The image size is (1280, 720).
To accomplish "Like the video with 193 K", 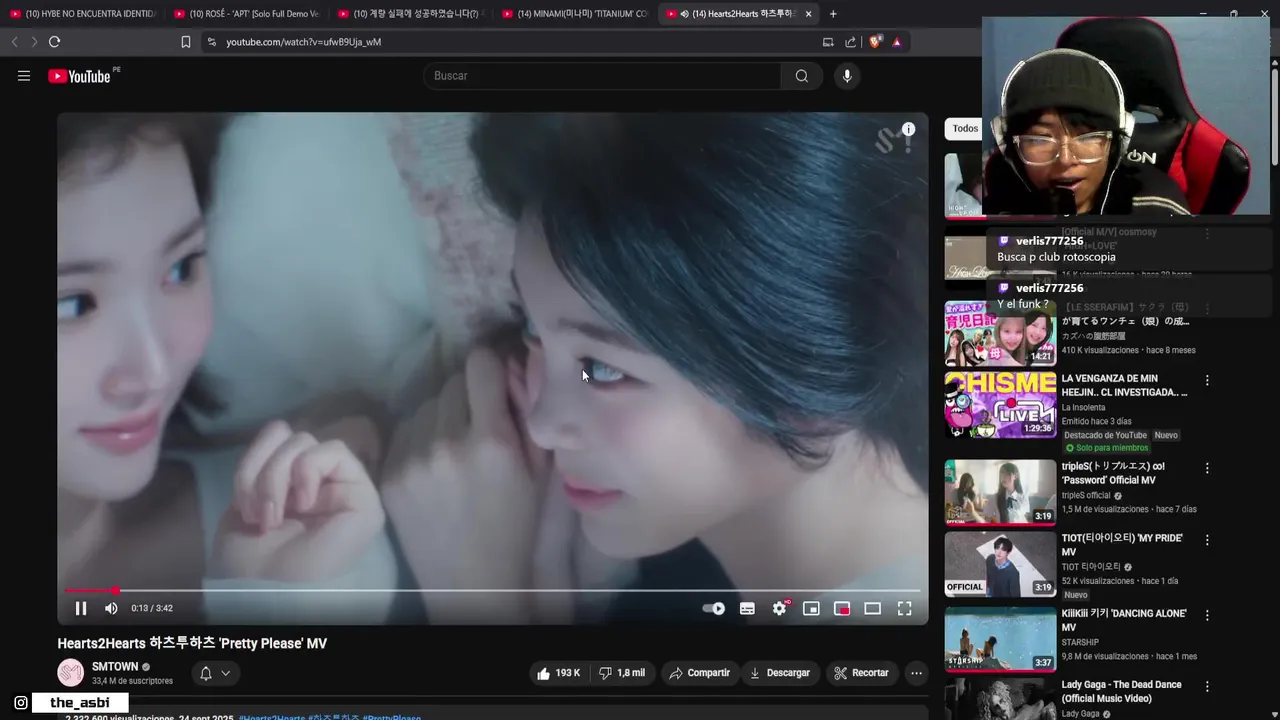I will (x=558, y=673).
